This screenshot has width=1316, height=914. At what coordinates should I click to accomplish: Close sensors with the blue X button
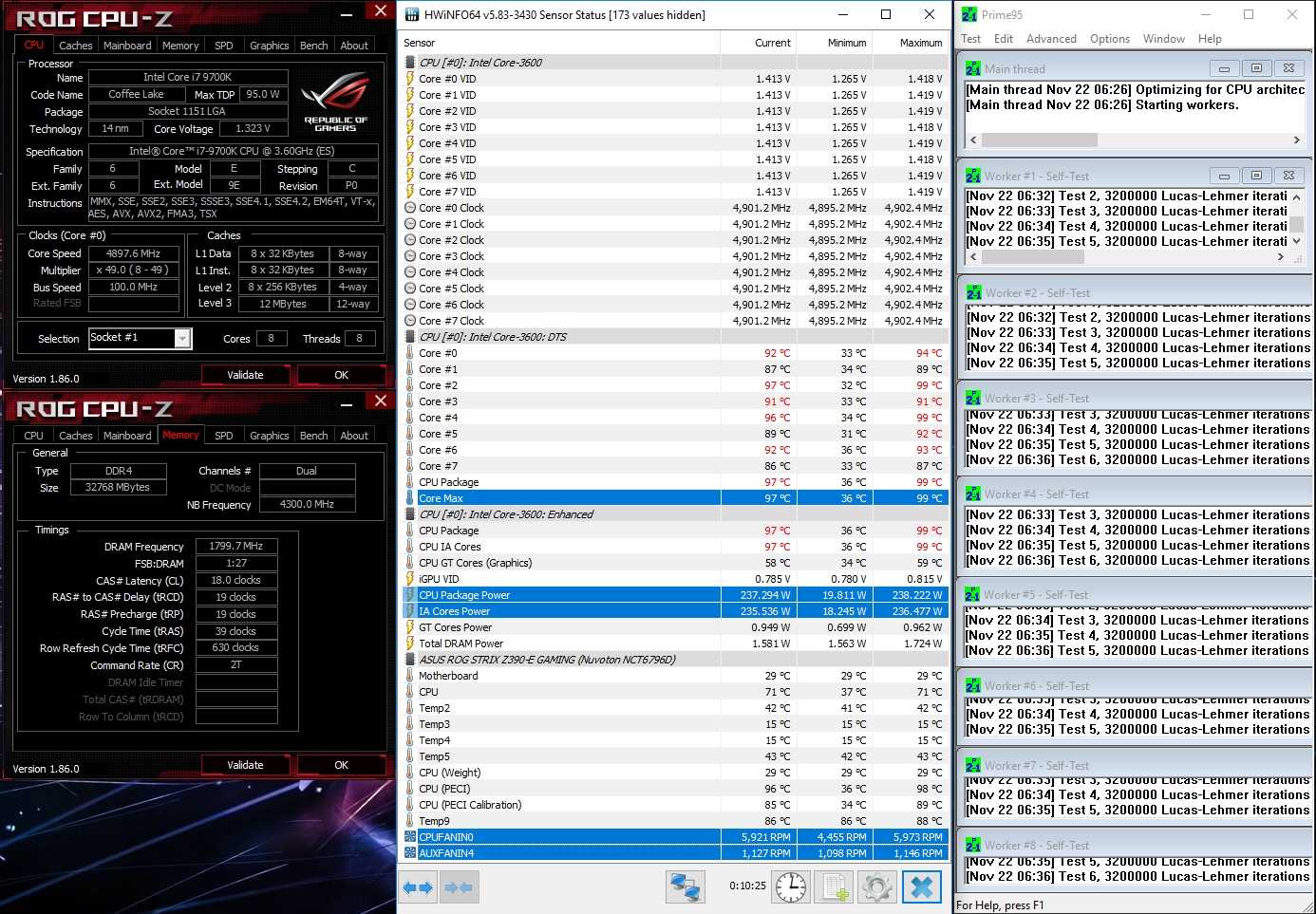tap(921, 887)
